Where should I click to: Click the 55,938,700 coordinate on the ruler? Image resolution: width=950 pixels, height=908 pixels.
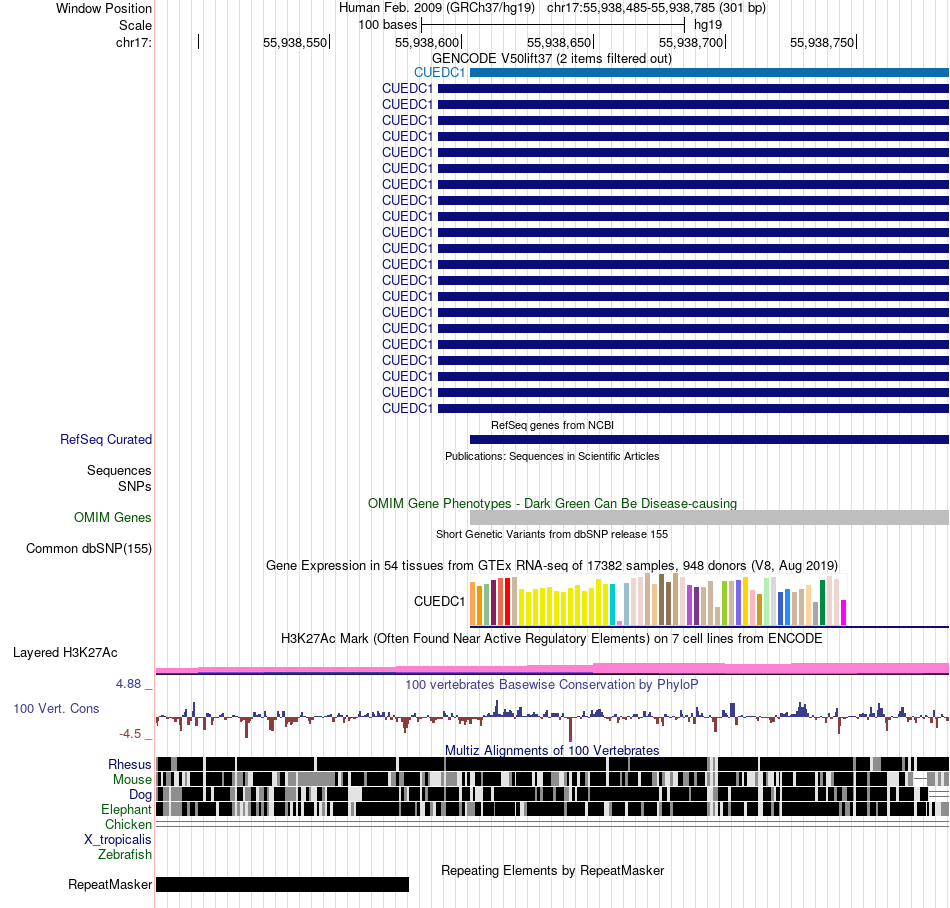691,42
